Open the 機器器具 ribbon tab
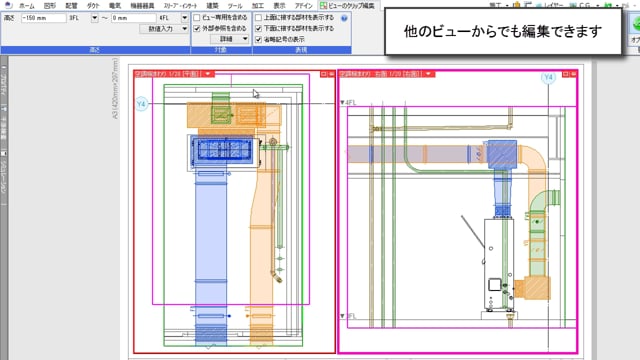 point(142,6)
